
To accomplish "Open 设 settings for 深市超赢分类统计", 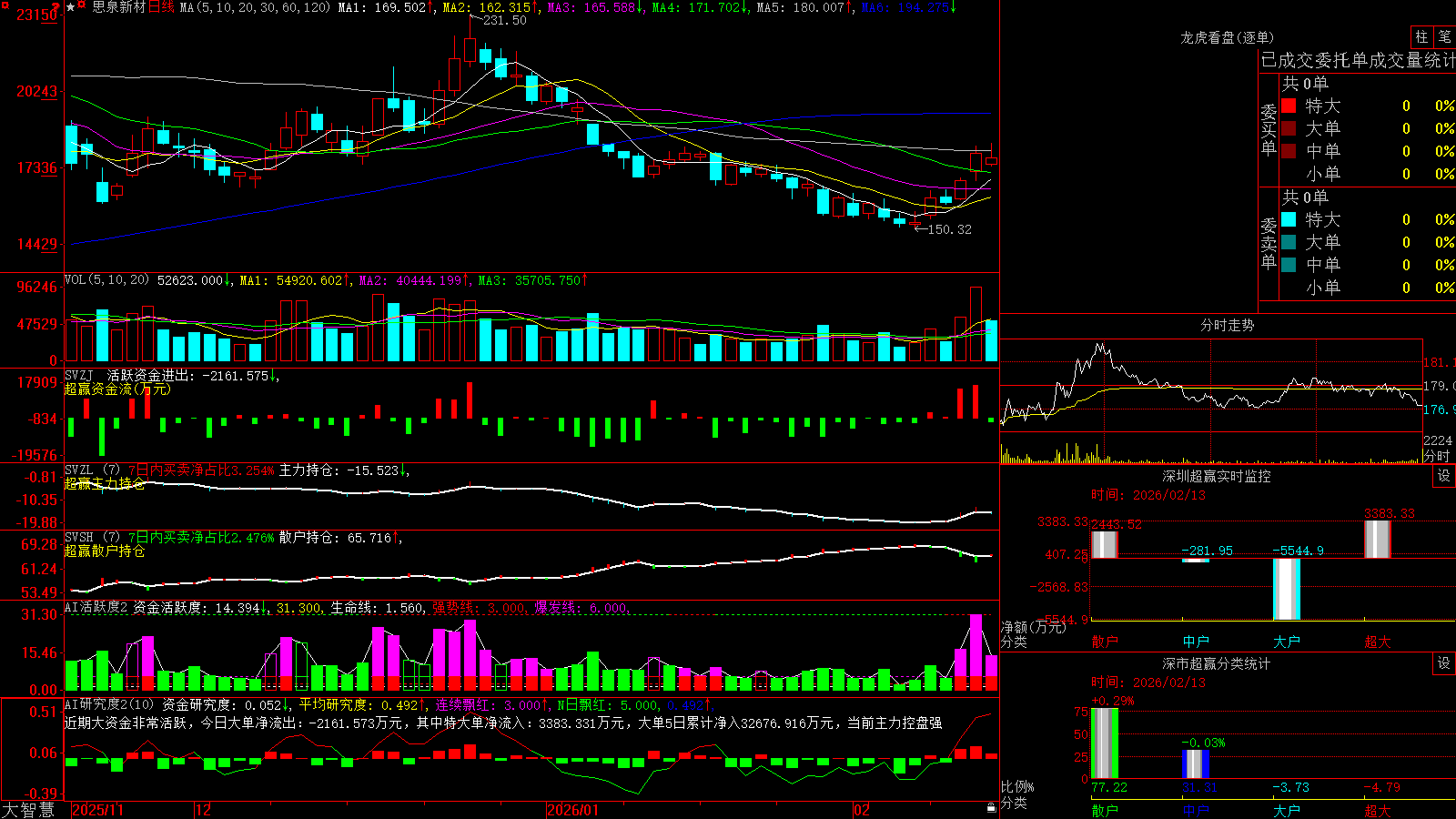I will [x=1444, y=663].
